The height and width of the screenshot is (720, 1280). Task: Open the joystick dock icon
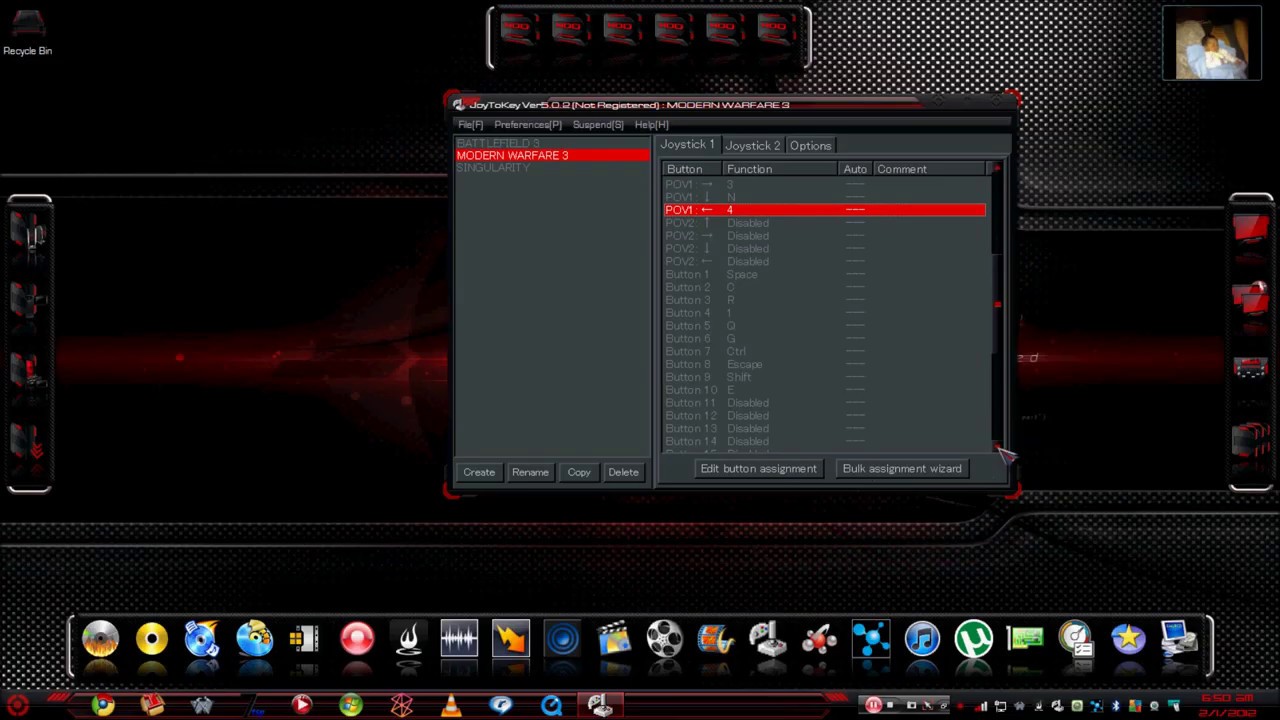(768, 639)
